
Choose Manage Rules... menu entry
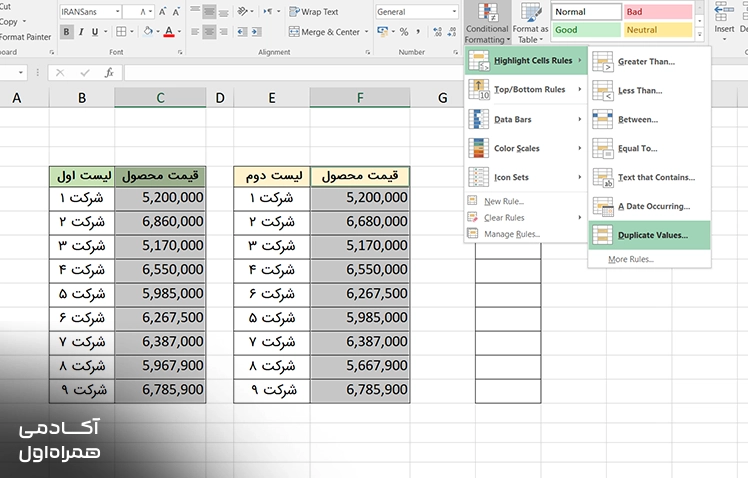(x=526, y=234)
